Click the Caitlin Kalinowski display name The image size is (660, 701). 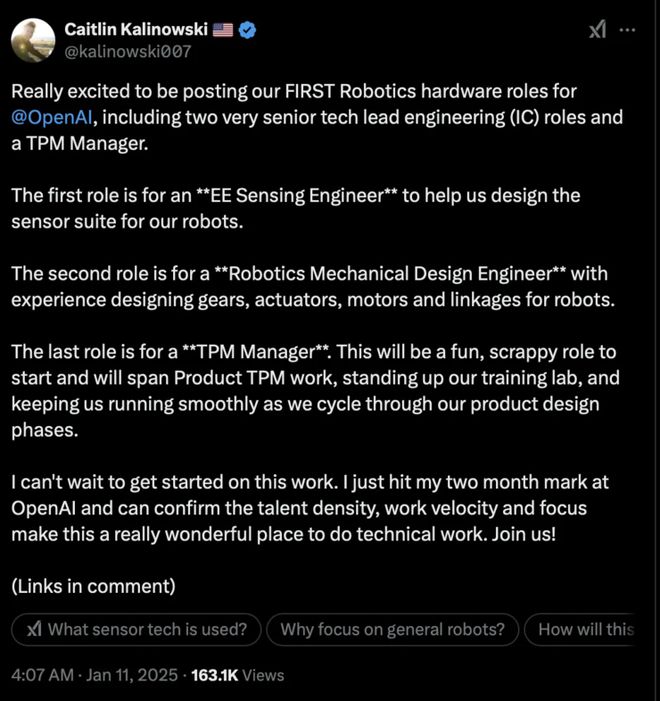(x=136, y=30)
